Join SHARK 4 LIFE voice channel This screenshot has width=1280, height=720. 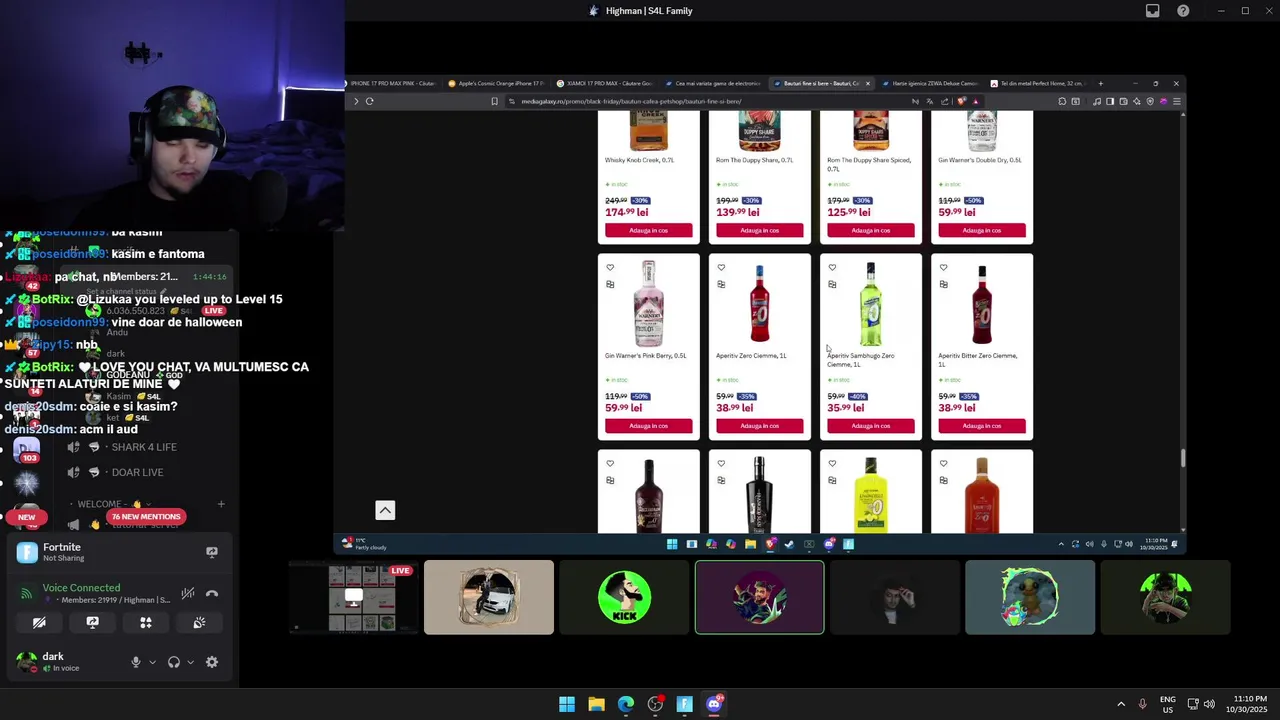coord(144,447)
